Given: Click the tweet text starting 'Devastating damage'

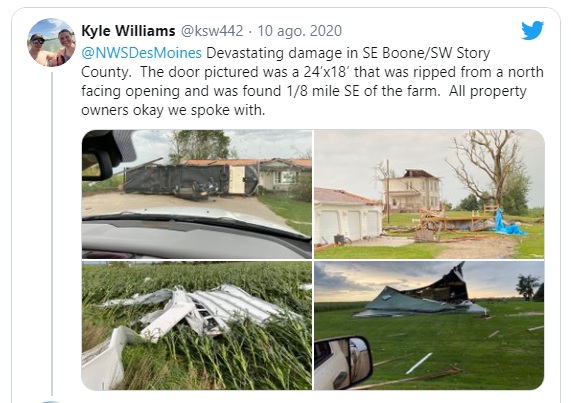Looking at the screenshot, I should pyautogui.click(x=312, y=82).
